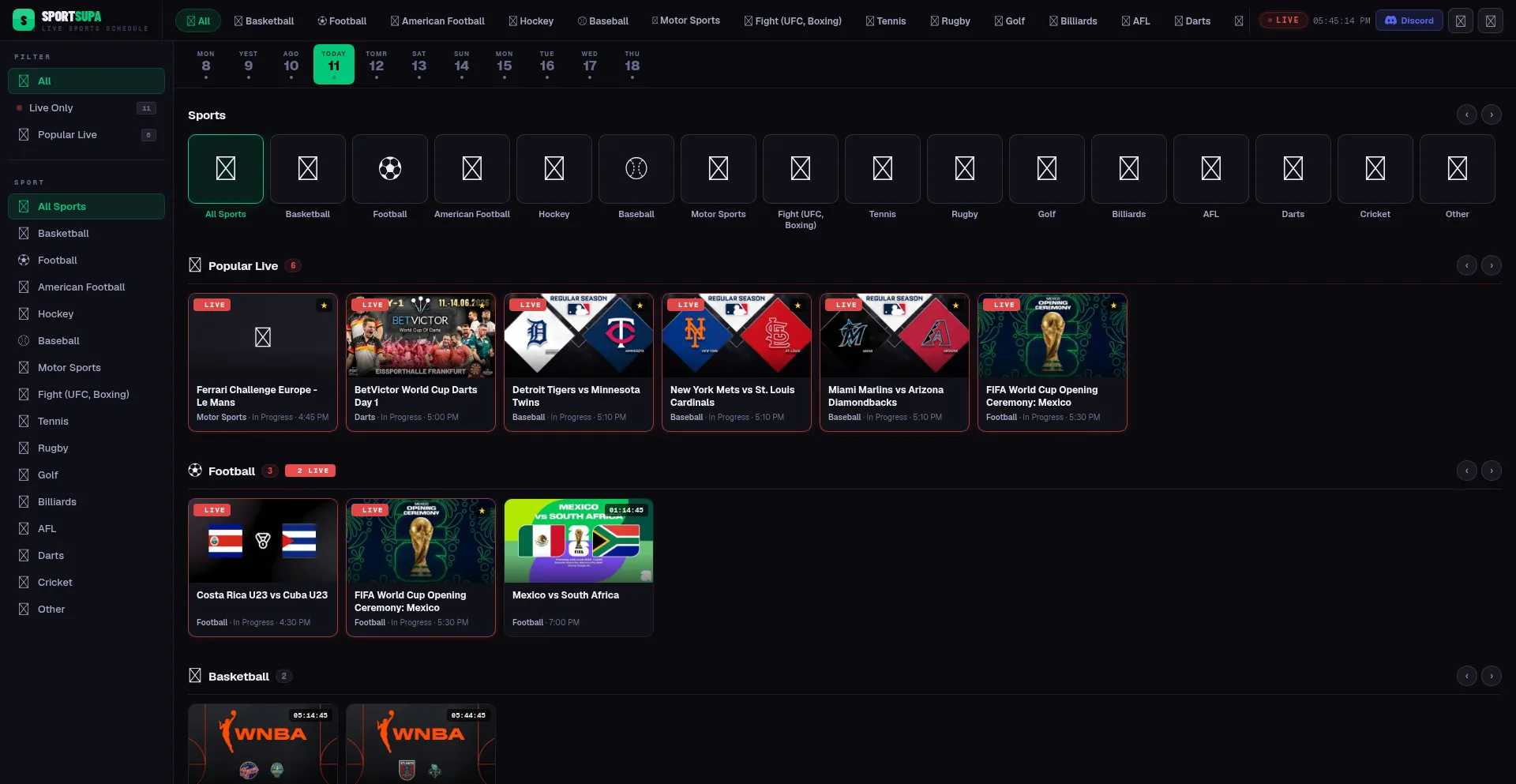Go to next Popular Live cards
The width and height of the screenshot is (1516, 784).
pyautogui.click(x=1492, y=265)
